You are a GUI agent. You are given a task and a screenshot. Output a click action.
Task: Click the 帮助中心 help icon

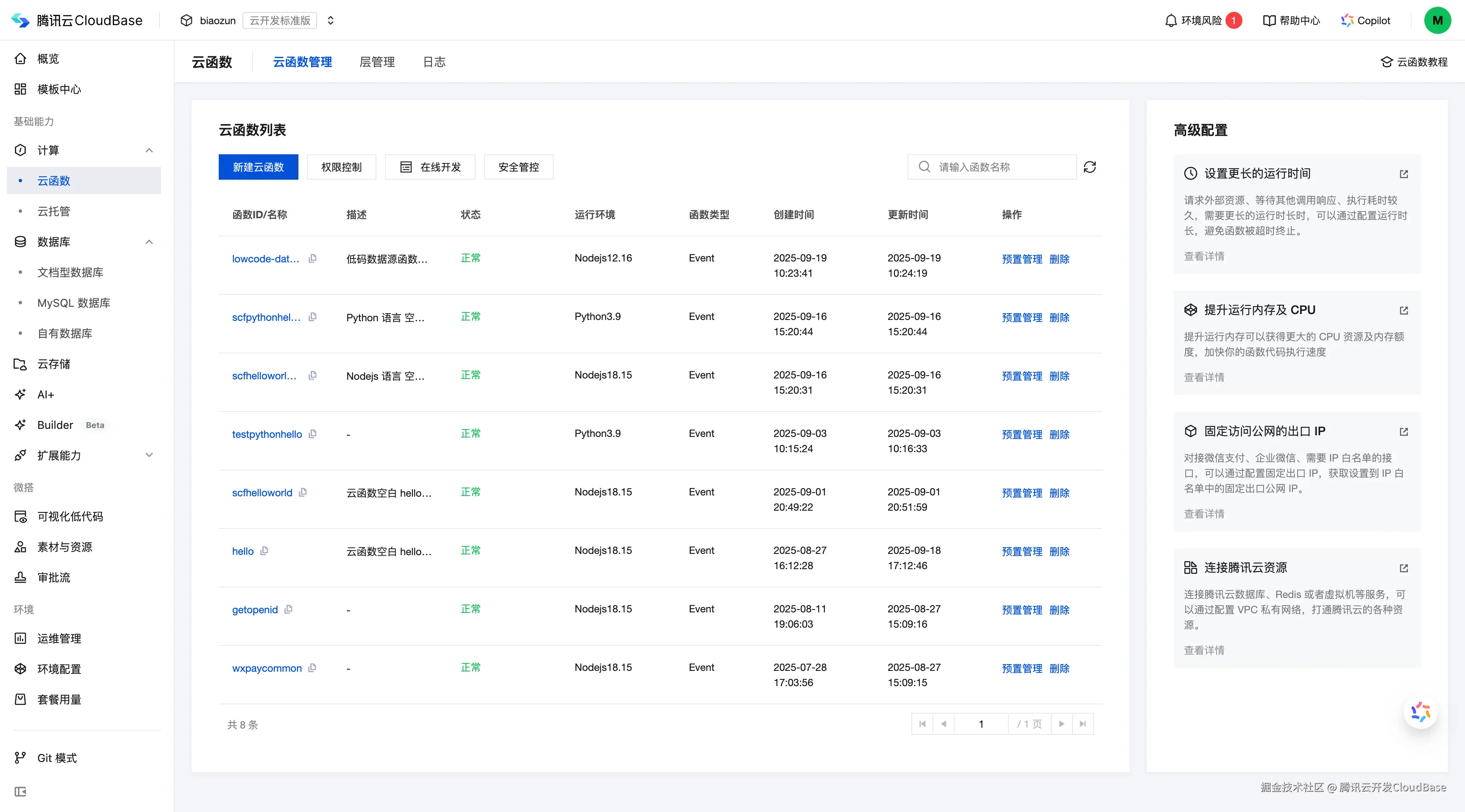click(1269, 20)
